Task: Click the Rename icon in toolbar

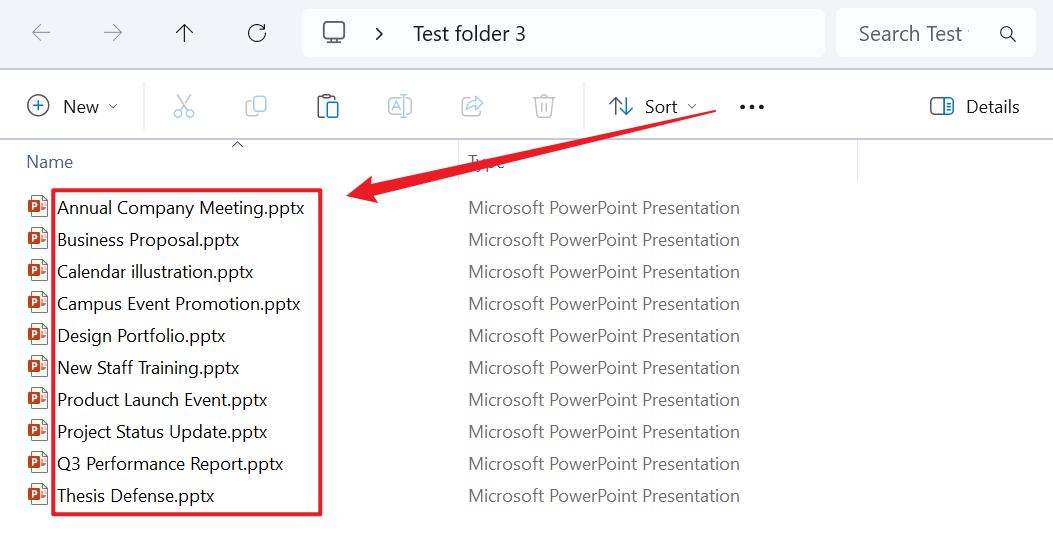Action: pos(400,106)
